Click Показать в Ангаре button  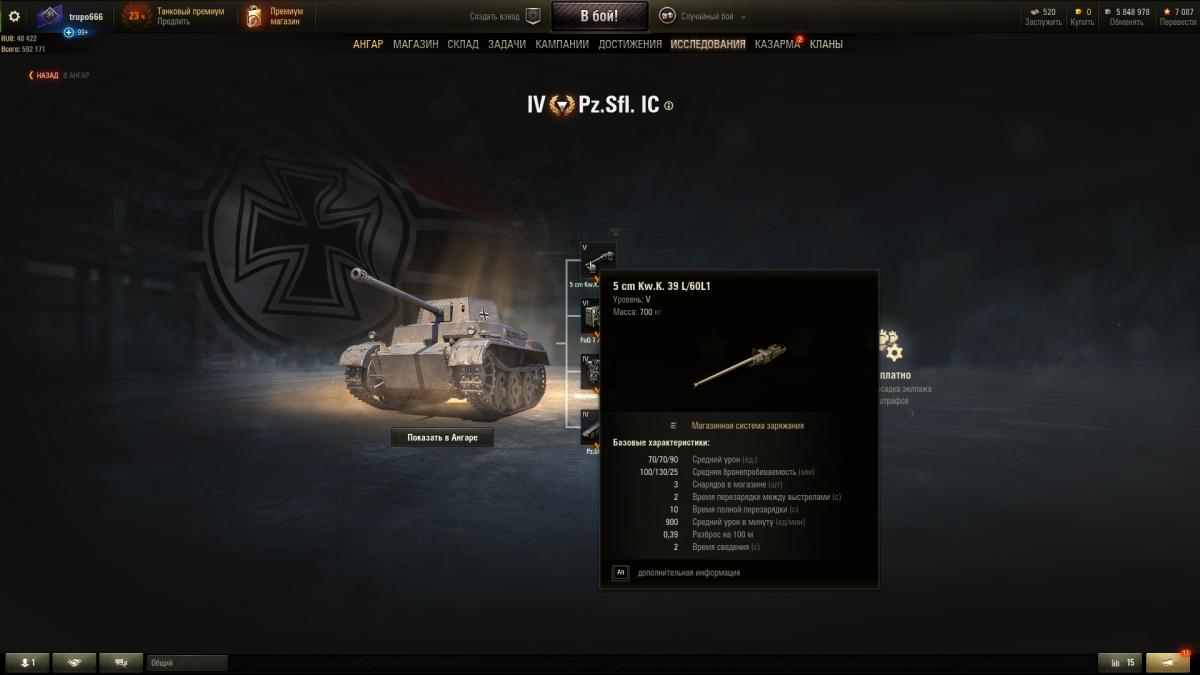(442, 438)
